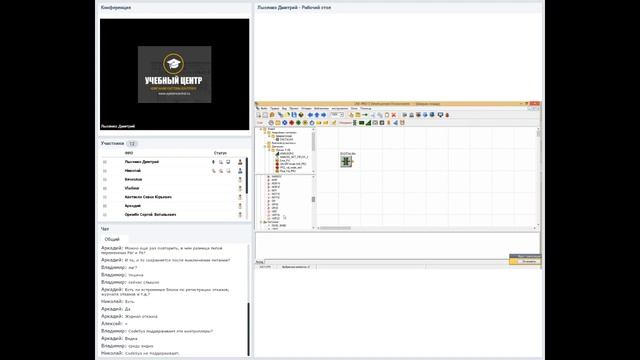Image resolution: width=640 pixels, height=360 pixels.
Task: Open the Окно menu in the IDE
Action: click(354, 109)
